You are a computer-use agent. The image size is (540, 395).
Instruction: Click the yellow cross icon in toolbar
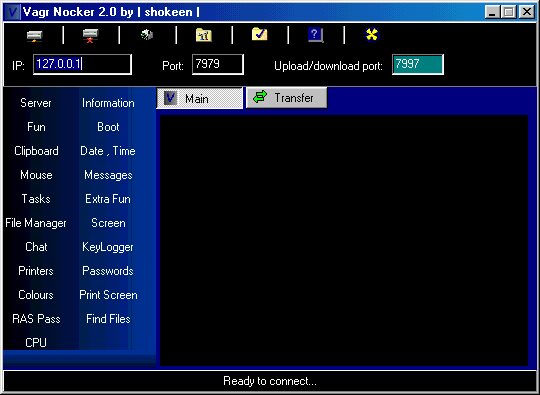[372, 34]
